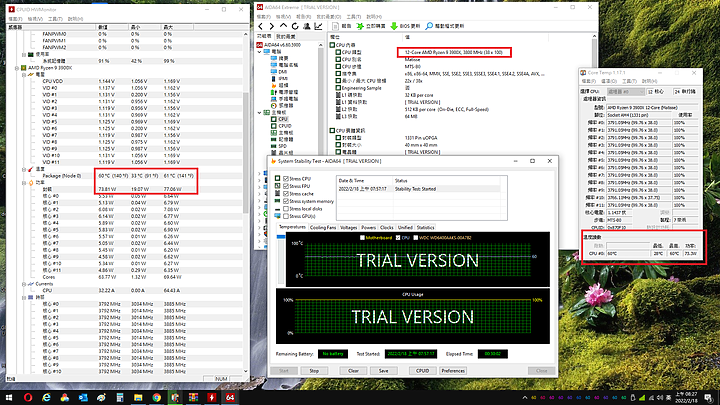Click Save button in stability test

[x=383, y=371]
